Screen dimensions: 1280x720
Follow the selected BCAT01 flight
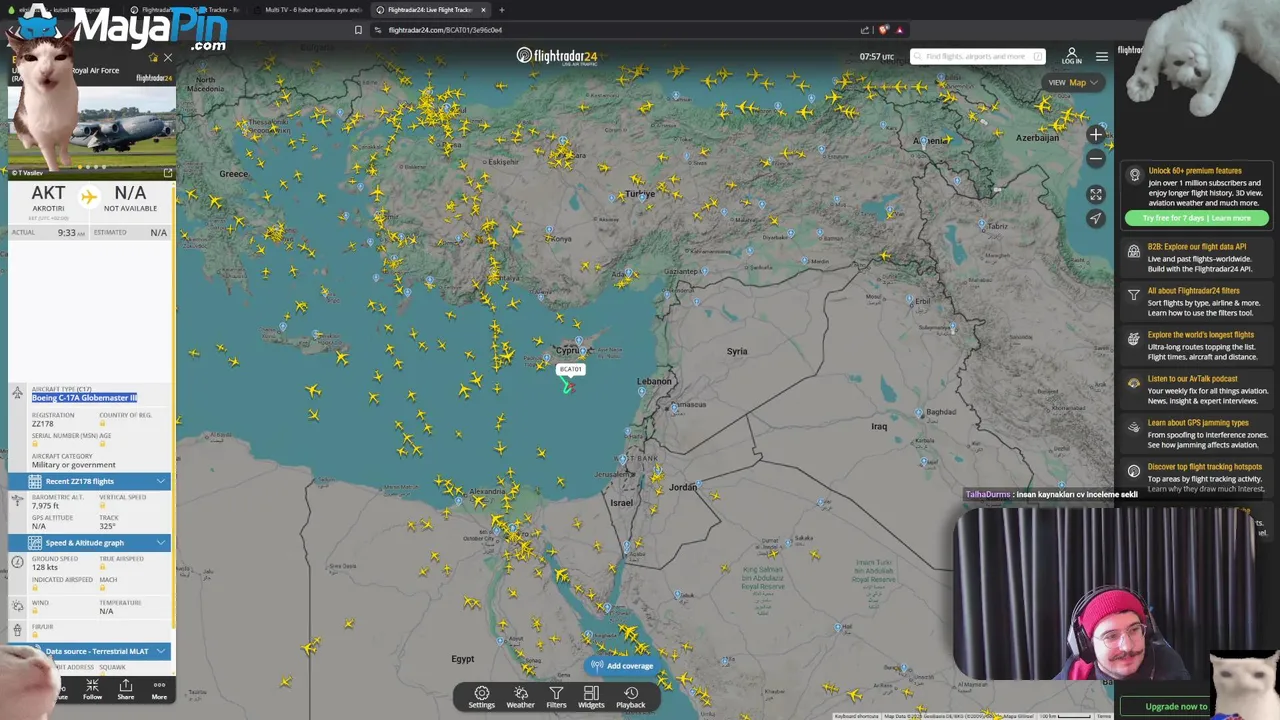click(x=92, y=689)
